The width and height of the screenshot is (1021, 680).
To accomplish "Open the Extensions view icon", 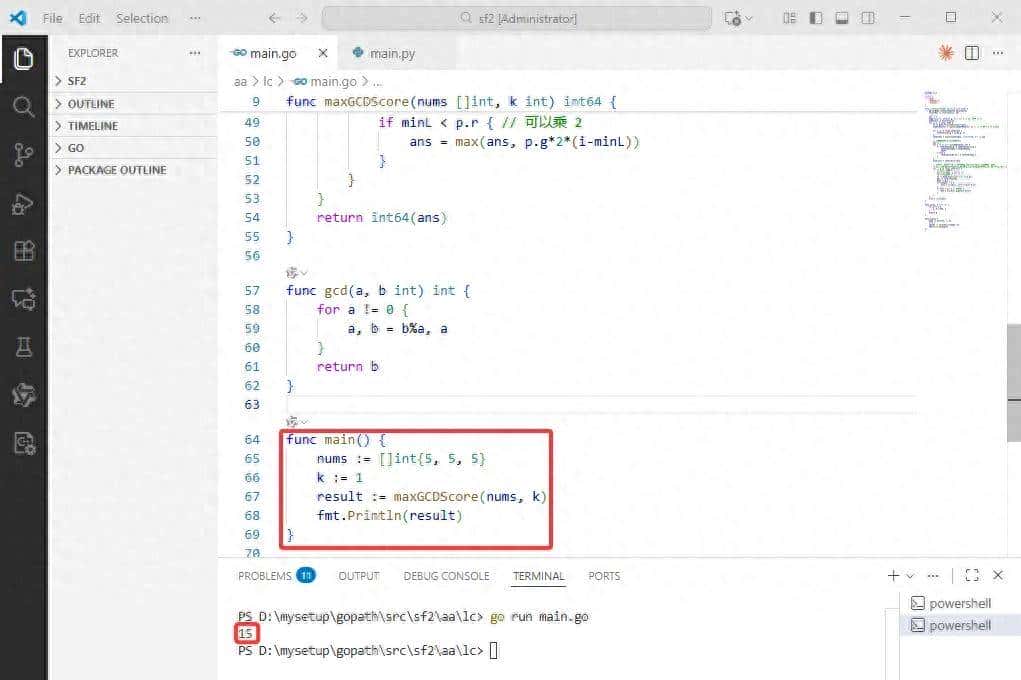I will (x=23, y=250).
